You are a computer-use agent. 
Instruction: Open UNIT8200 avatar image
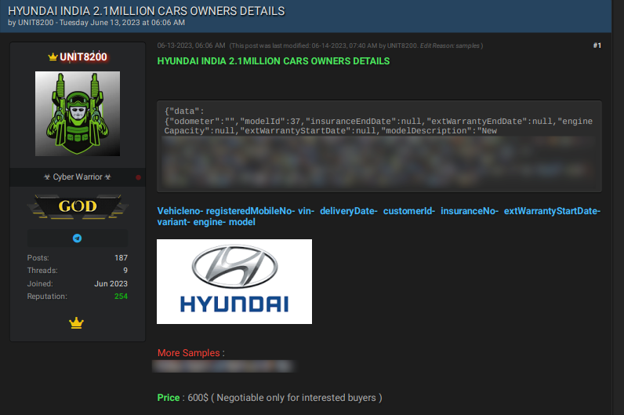pyautogui.click(x=78, y=113)
